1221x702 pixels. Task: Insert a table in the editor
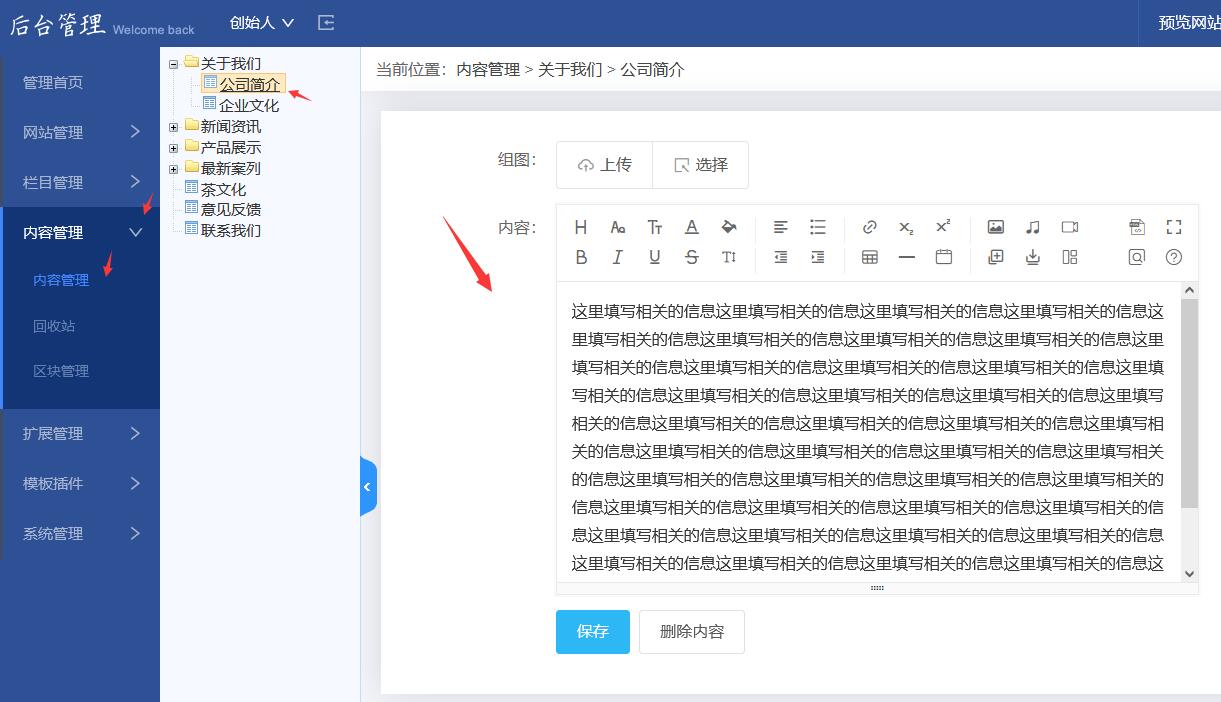869,257
